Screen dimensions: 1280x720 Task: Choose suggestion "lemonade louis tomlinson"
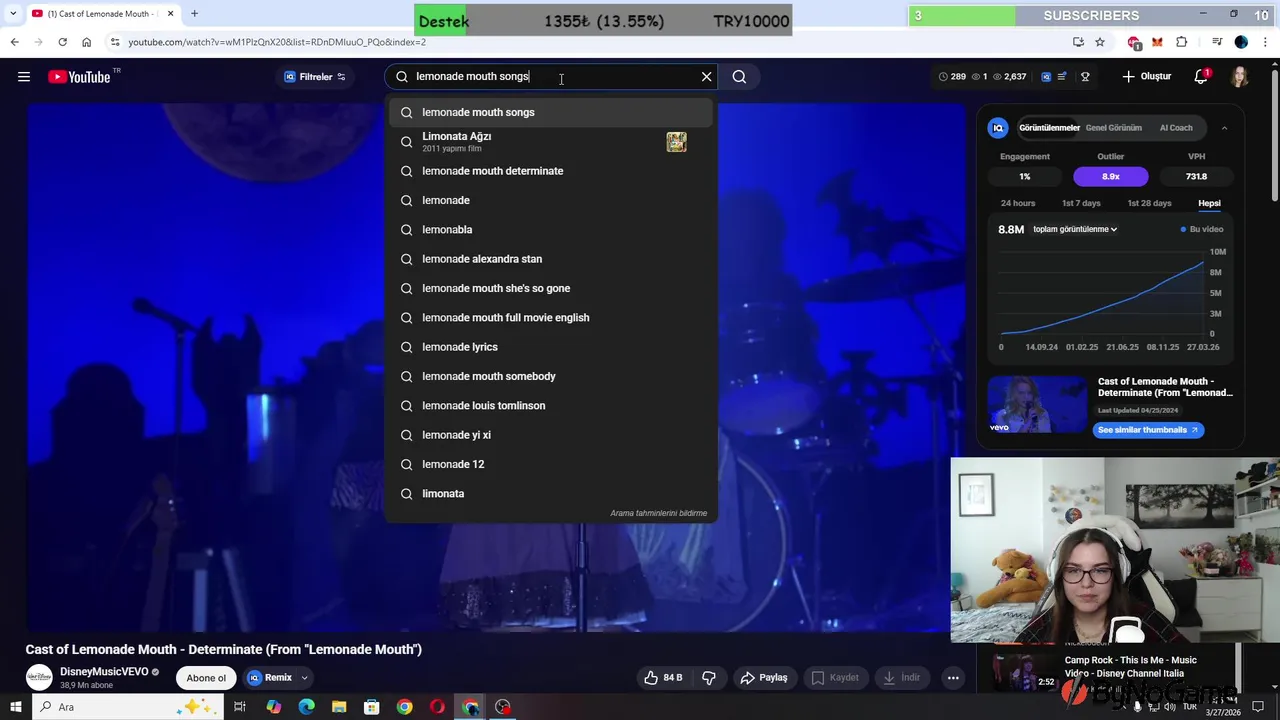coord(551,406)
